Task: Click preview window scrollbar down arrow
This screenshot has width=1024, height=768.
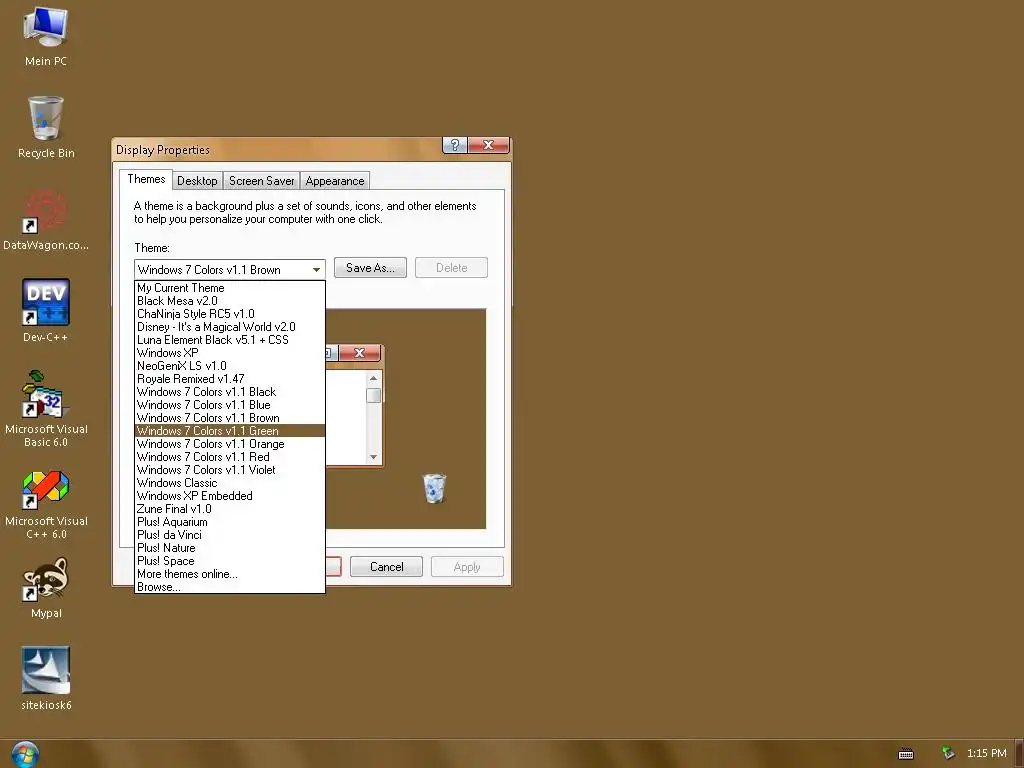Action: tap(374, 457)
